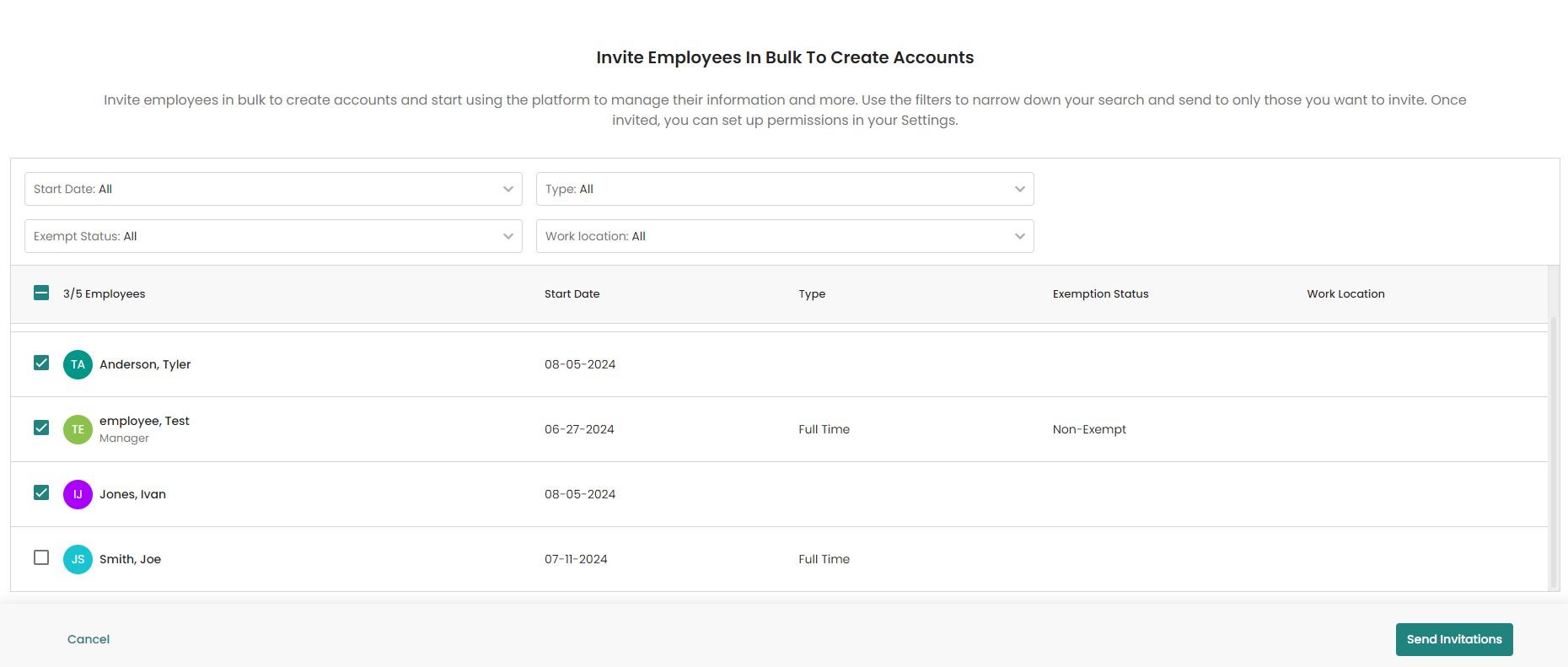1568x667 pixels.
Task: Check the Smith, Joe checkbox
Action: click(41, 557)
